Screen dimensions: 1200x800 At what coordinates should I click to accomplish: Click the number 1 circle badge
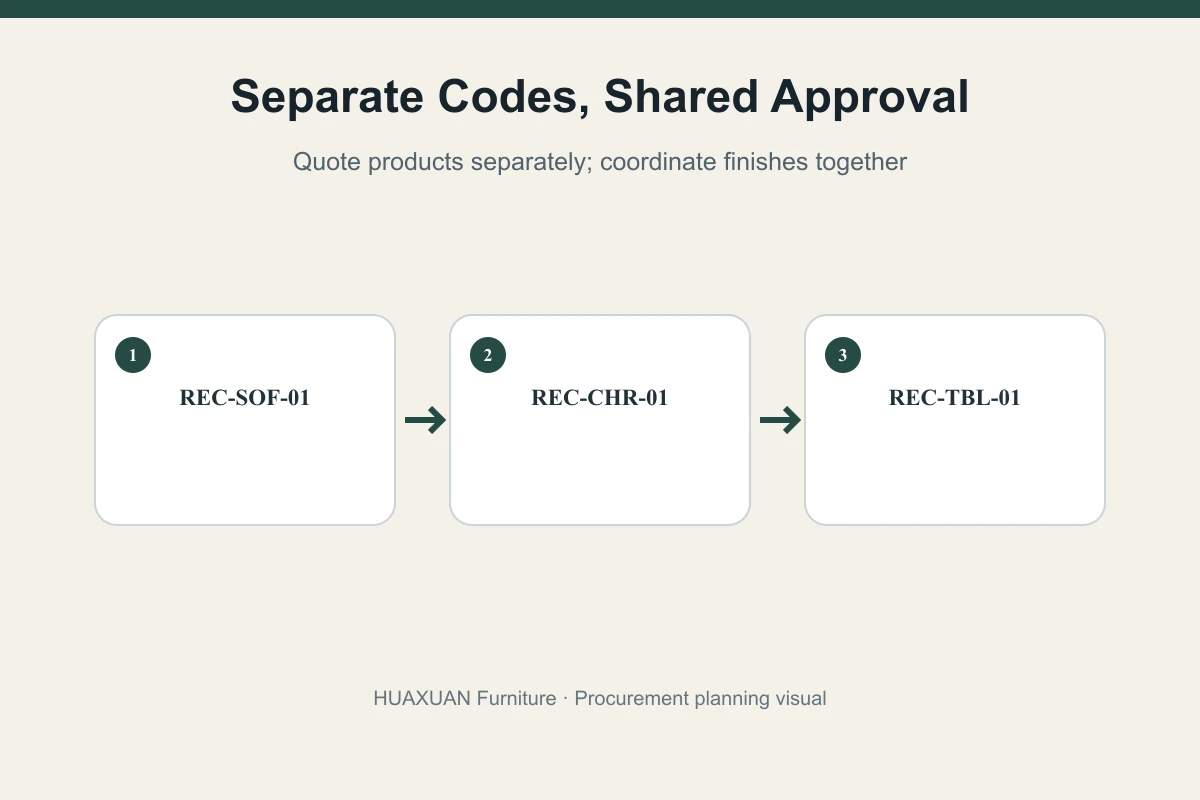coord(133,355)
